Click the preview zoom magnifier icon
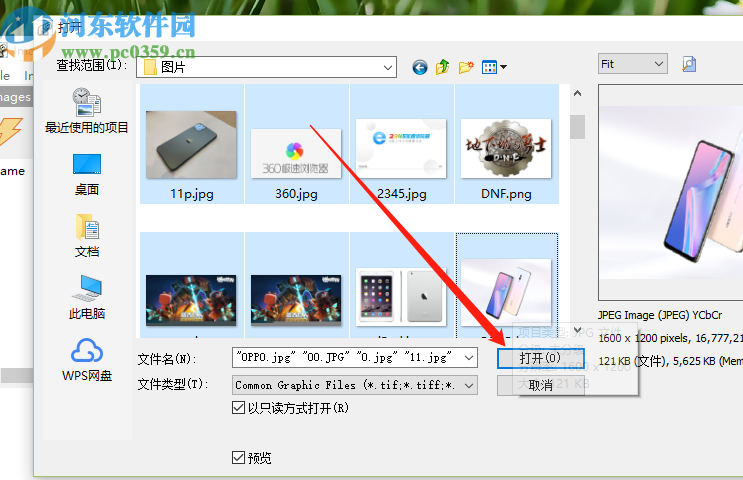The width and height of the screenshot is (743, 480). tap(689, 64)
